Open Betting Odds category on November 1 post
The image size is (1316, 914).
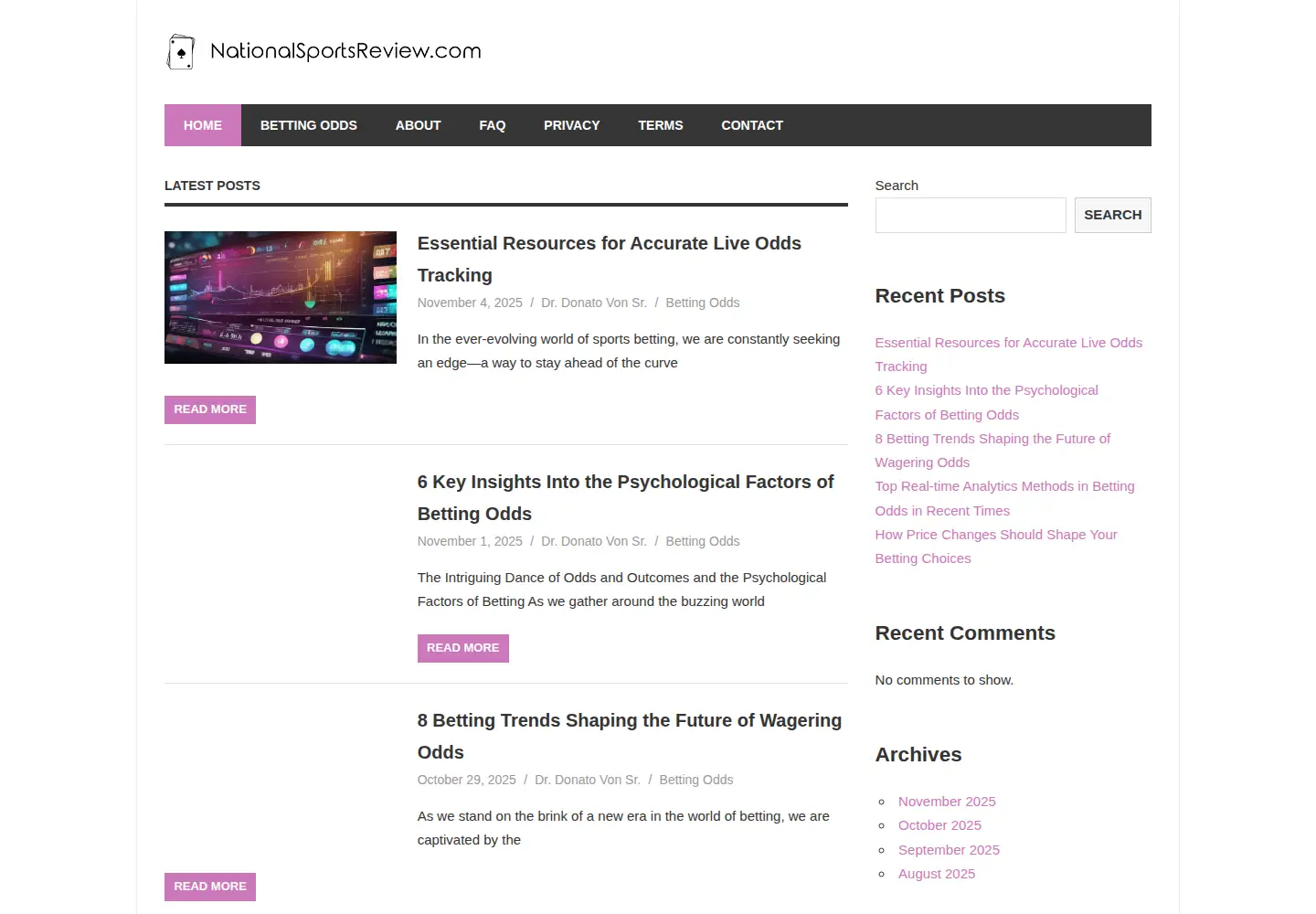(703, 541)
